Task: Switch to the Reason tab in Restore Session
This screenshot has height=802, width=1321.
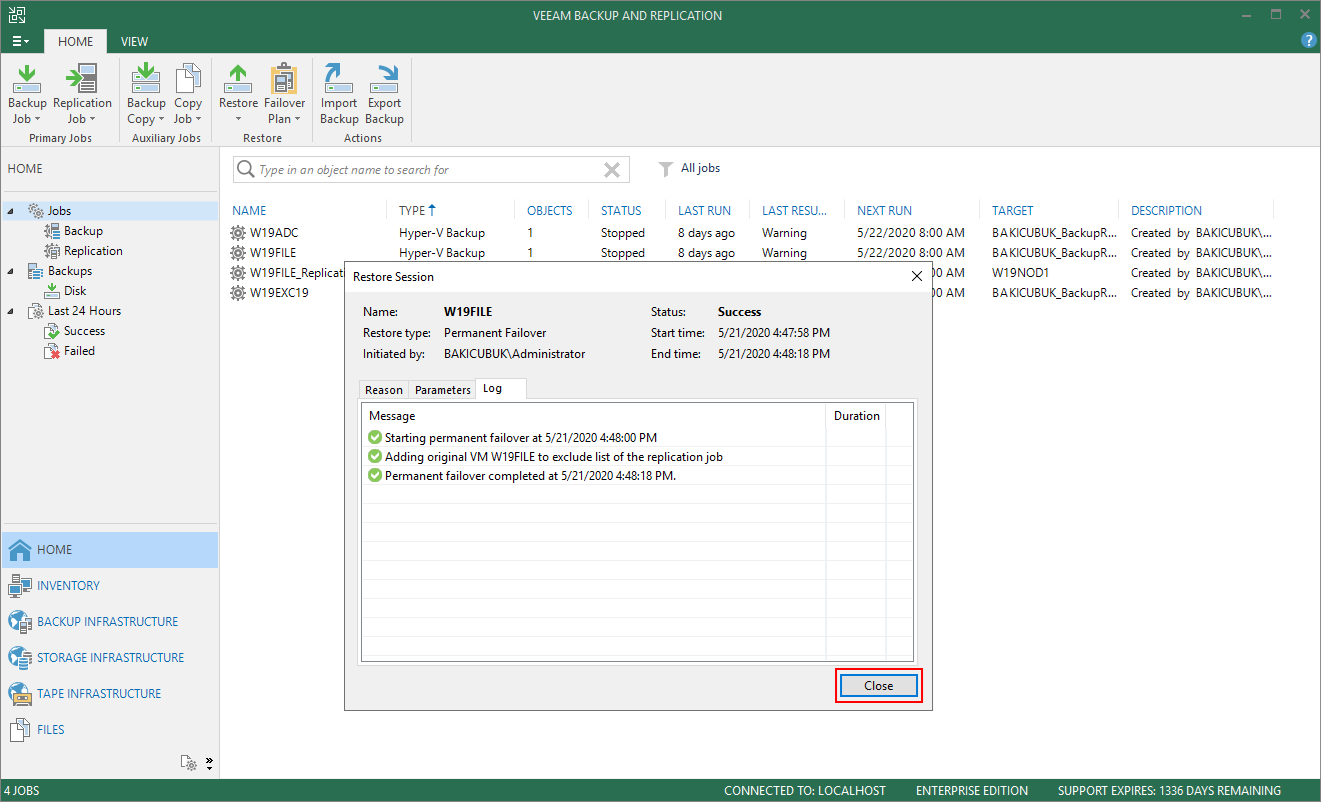Action: (x=384, y=390)
